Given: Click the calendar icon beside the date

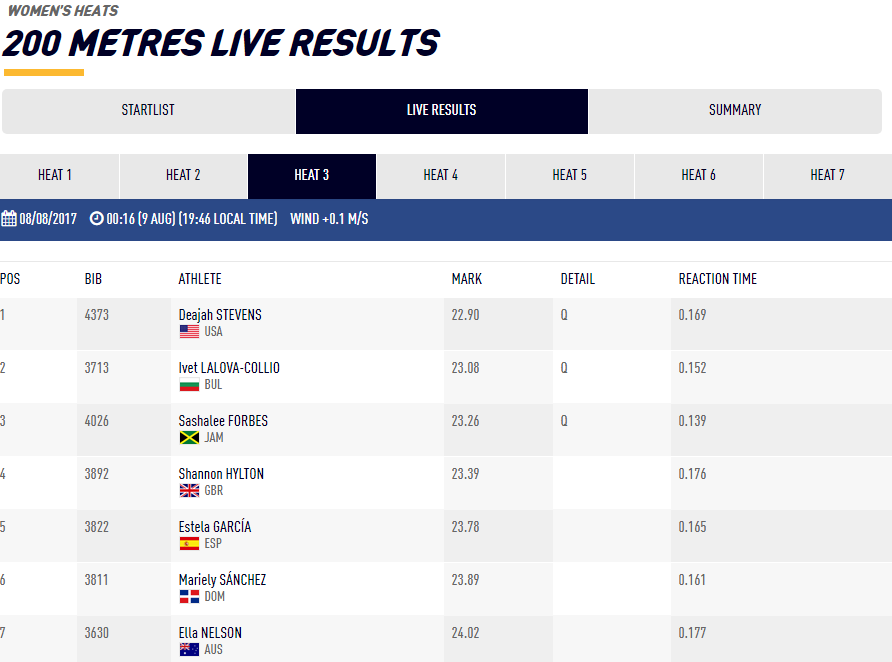Looking at the screenshot, I should coord(8,219).
